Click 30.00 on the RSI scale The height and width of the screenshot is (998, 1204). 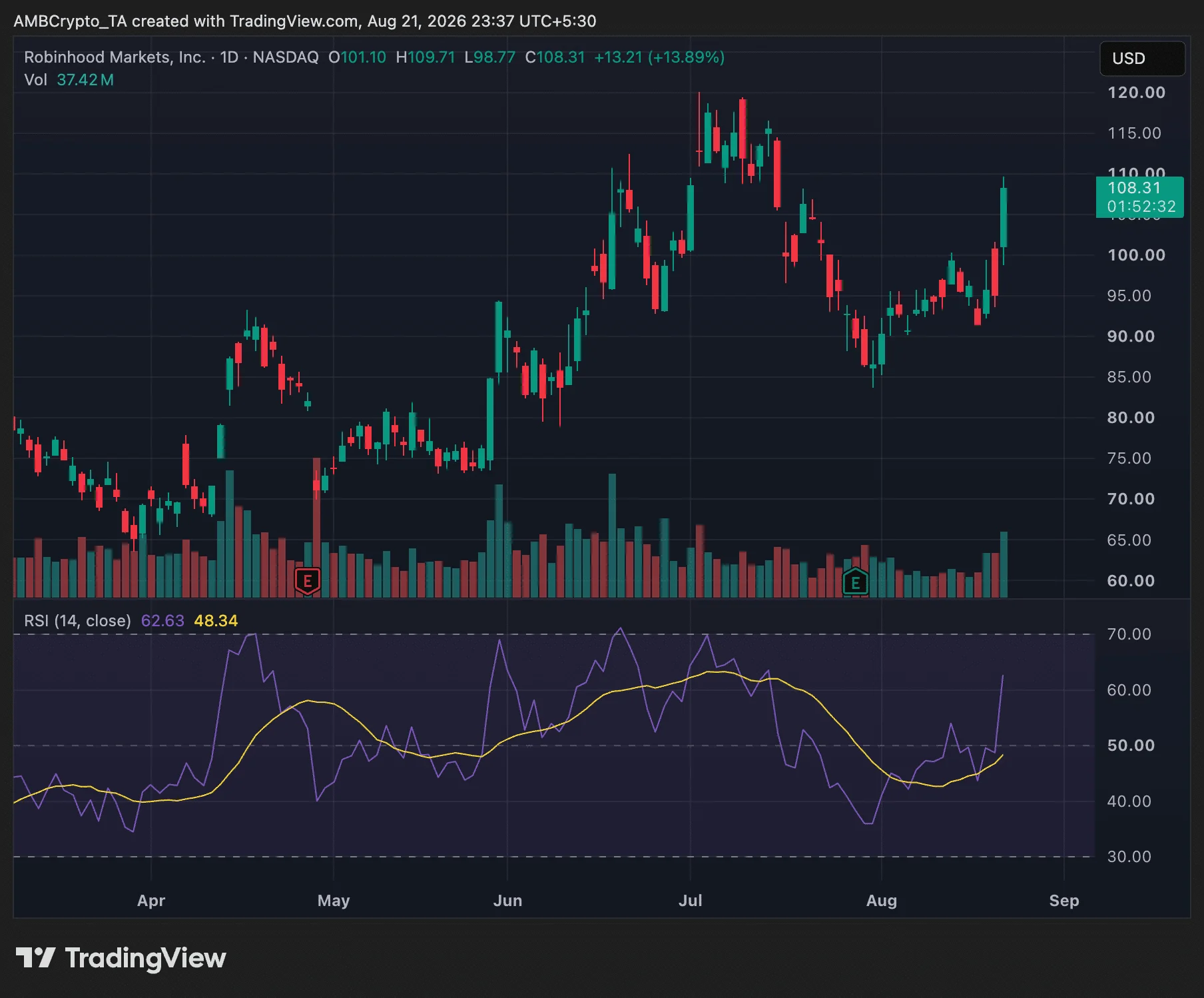pos(1129,857)
